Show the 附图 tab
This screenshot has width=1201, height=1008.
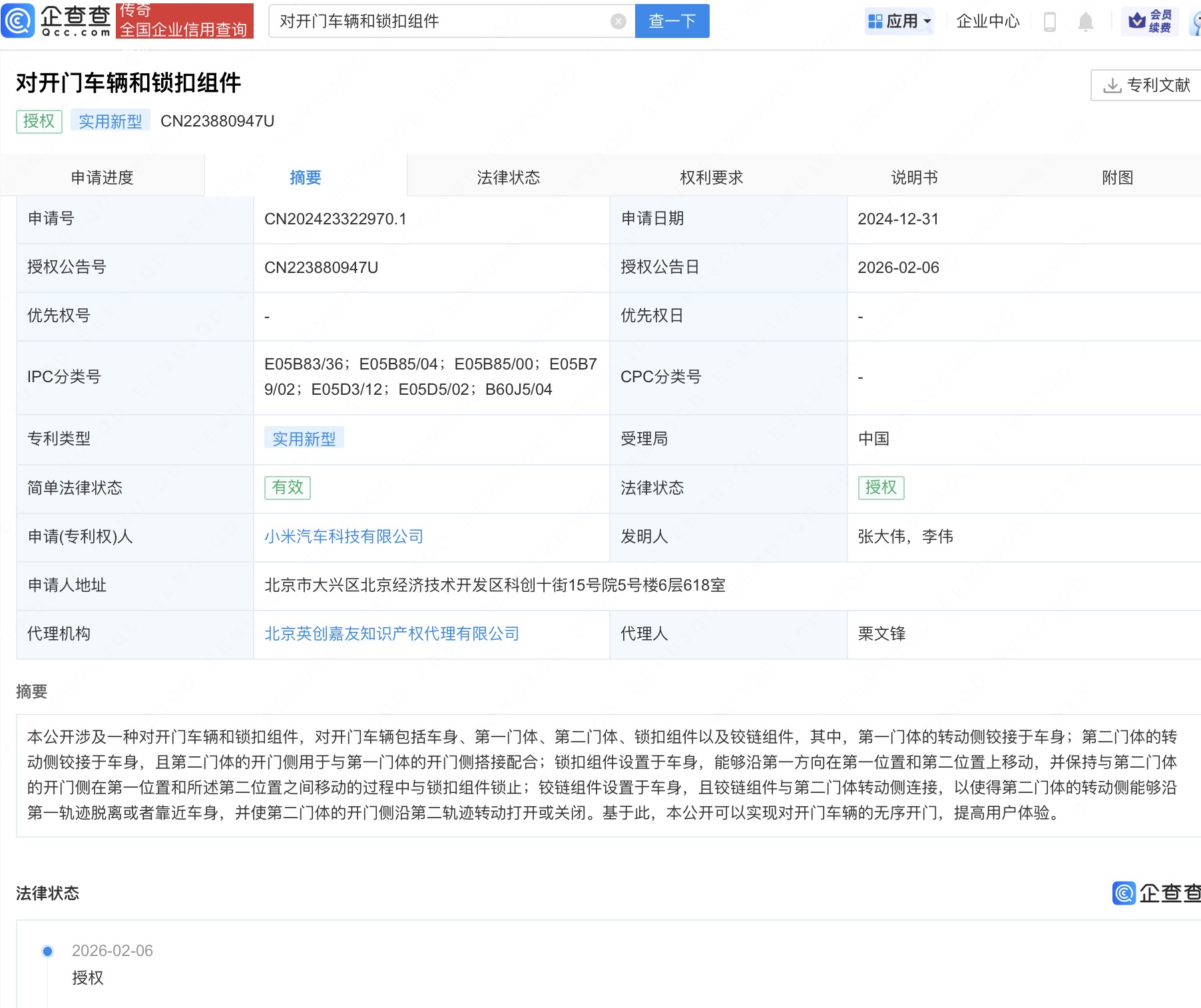click(x=1117, y=177)
